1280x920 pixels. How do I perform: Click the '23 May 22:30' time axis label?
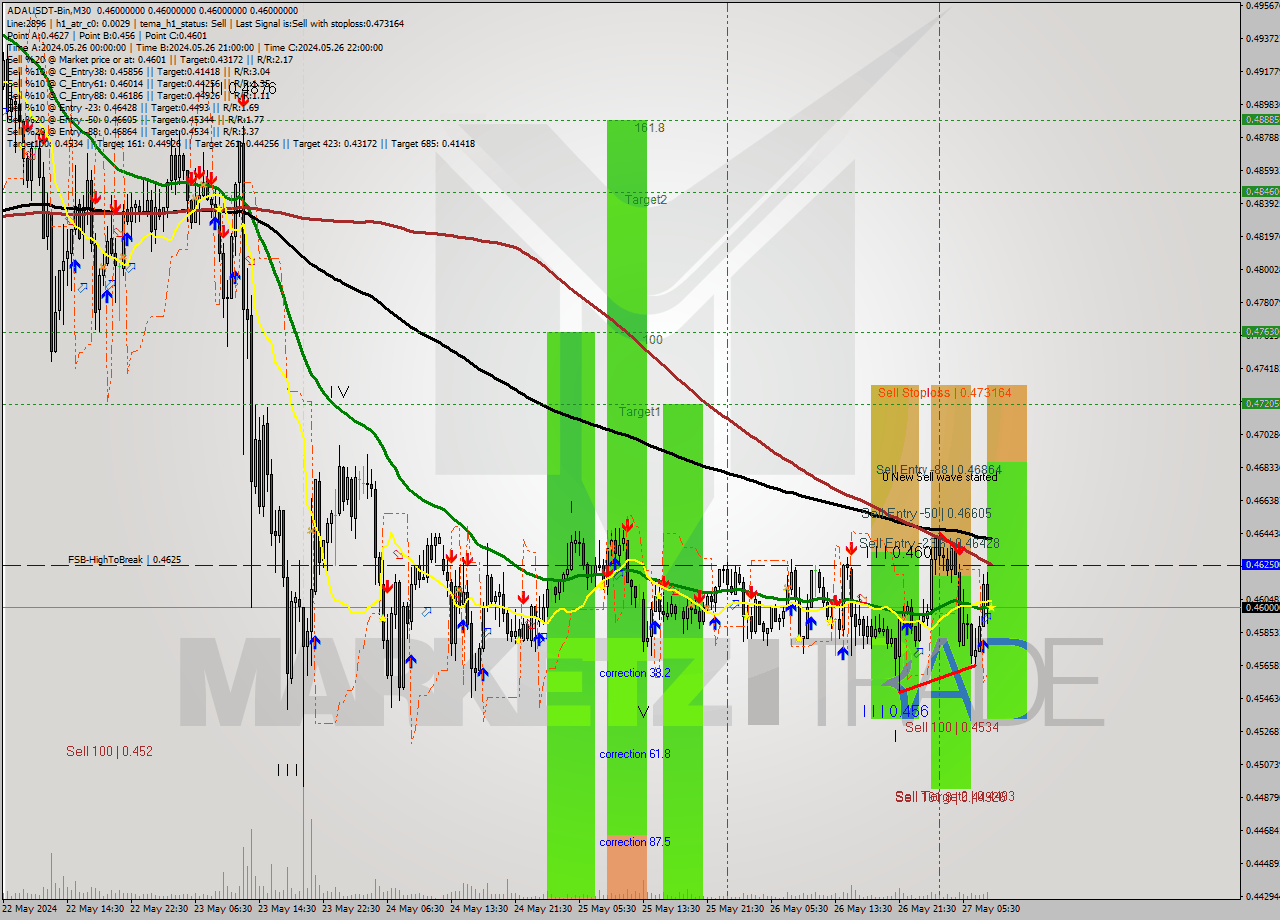350,909
